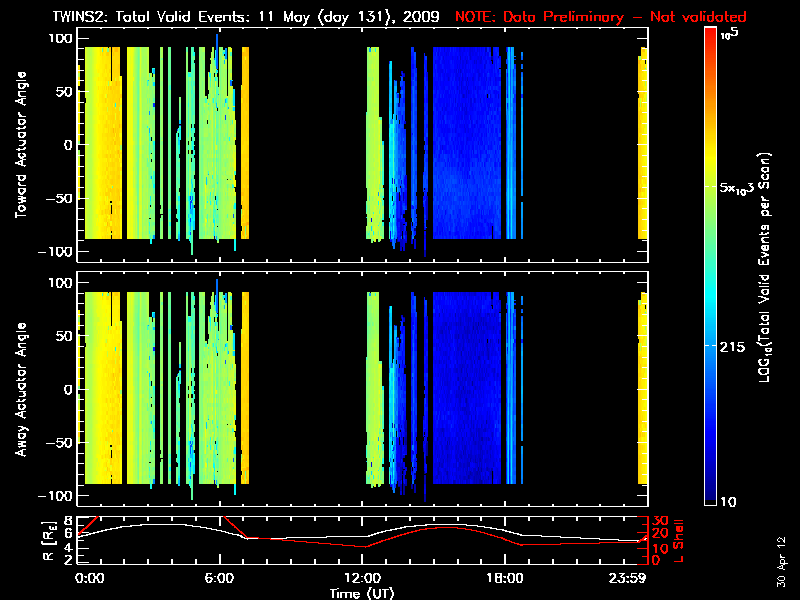Click the "Time (UT)" axis label

(x=362, y=592)
